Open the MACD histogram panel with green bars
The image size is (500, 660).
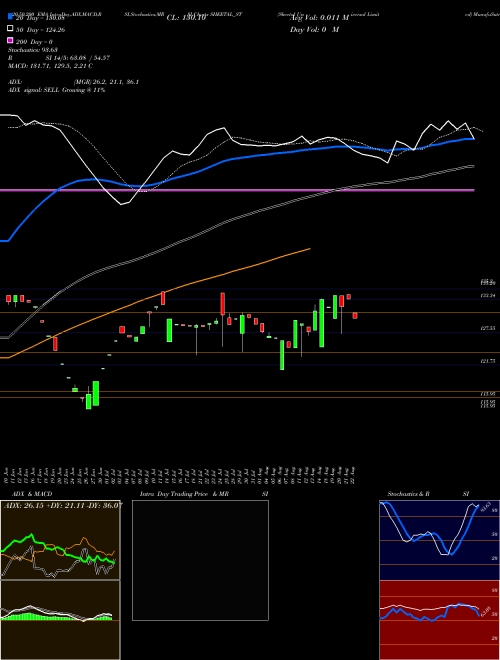point(60,620)
